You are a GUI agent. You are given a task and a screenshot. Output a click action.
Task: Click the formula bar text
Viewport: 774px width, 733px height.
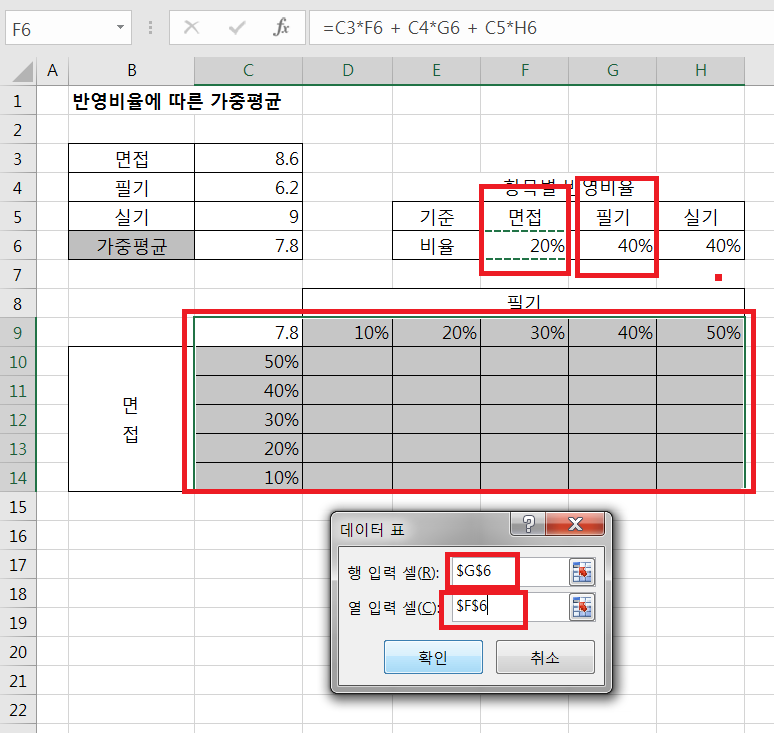(430, 28)
